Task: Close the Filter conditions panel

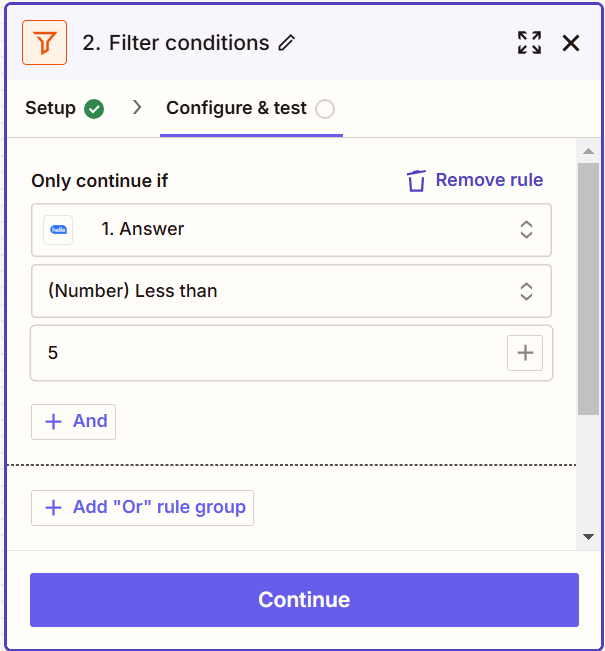Action: (x=571, y=42)
